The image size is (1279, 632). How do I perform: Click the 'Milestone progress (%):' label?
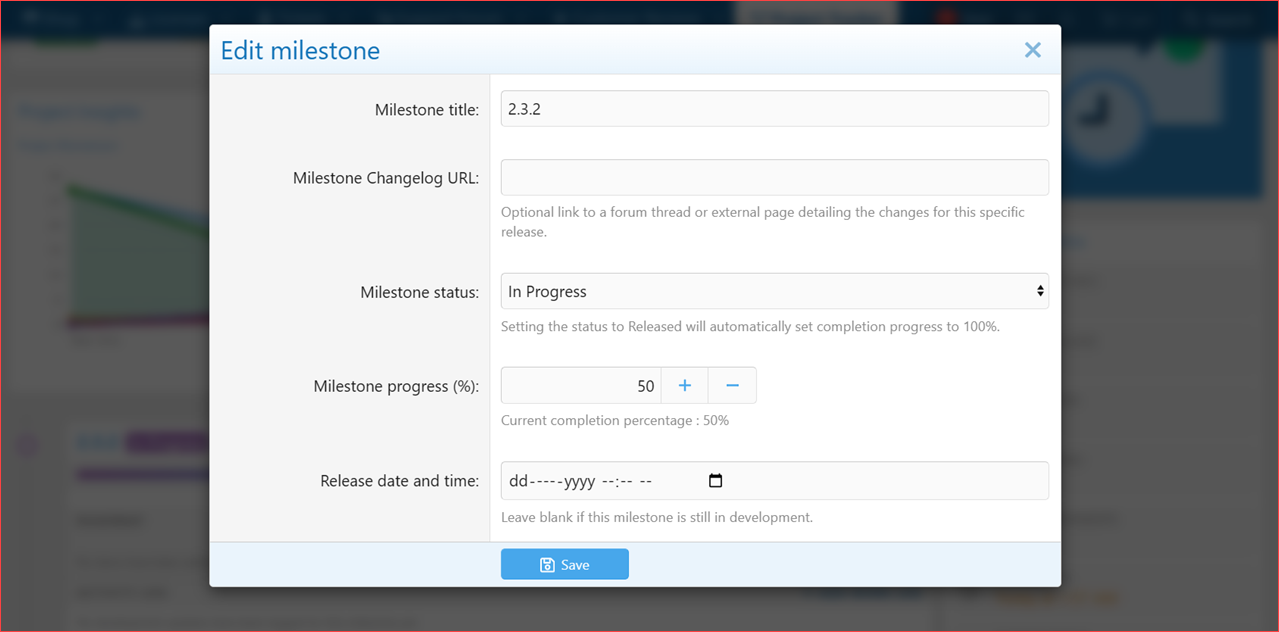point(397,386)
